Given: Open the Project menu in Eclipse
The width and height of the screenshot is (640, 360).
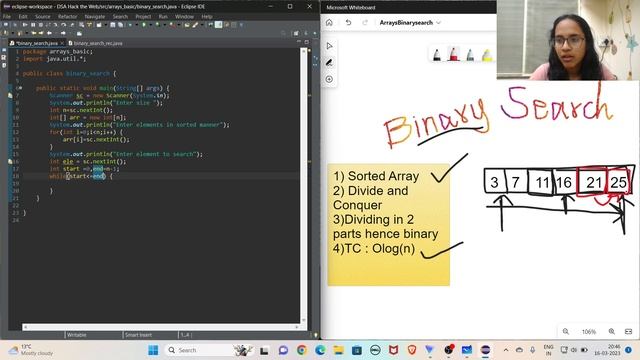Looking at the screenshot, I should click(x=143, y=16).
